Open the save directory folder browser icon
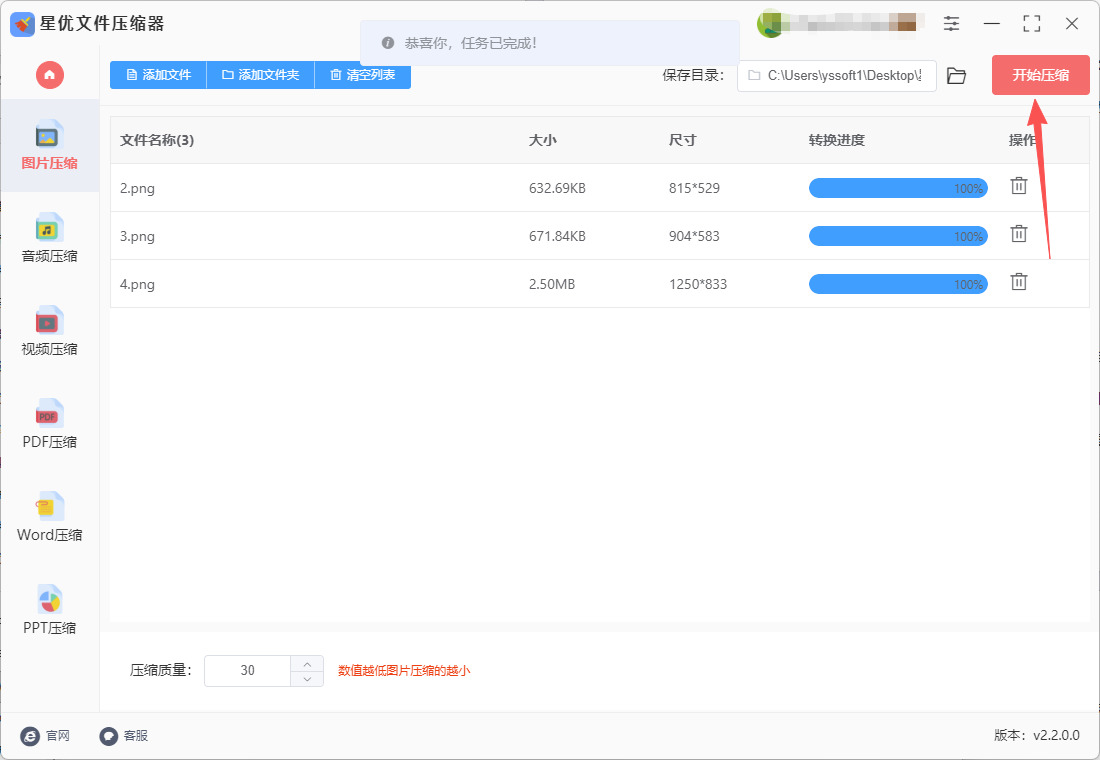The width and height of the screenshot is (1100, 760). click(x=956, y=75)
